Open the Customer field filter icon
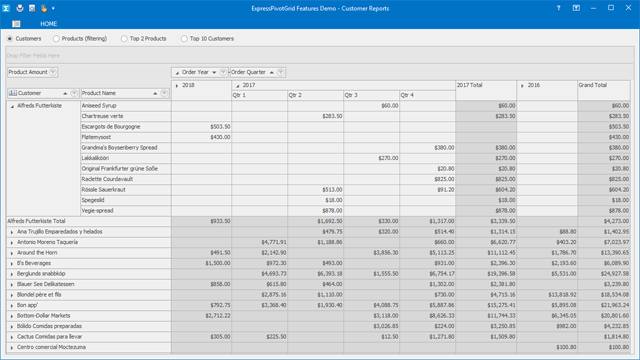This screenshot has height=360, width=640. (x=74, y=93)
